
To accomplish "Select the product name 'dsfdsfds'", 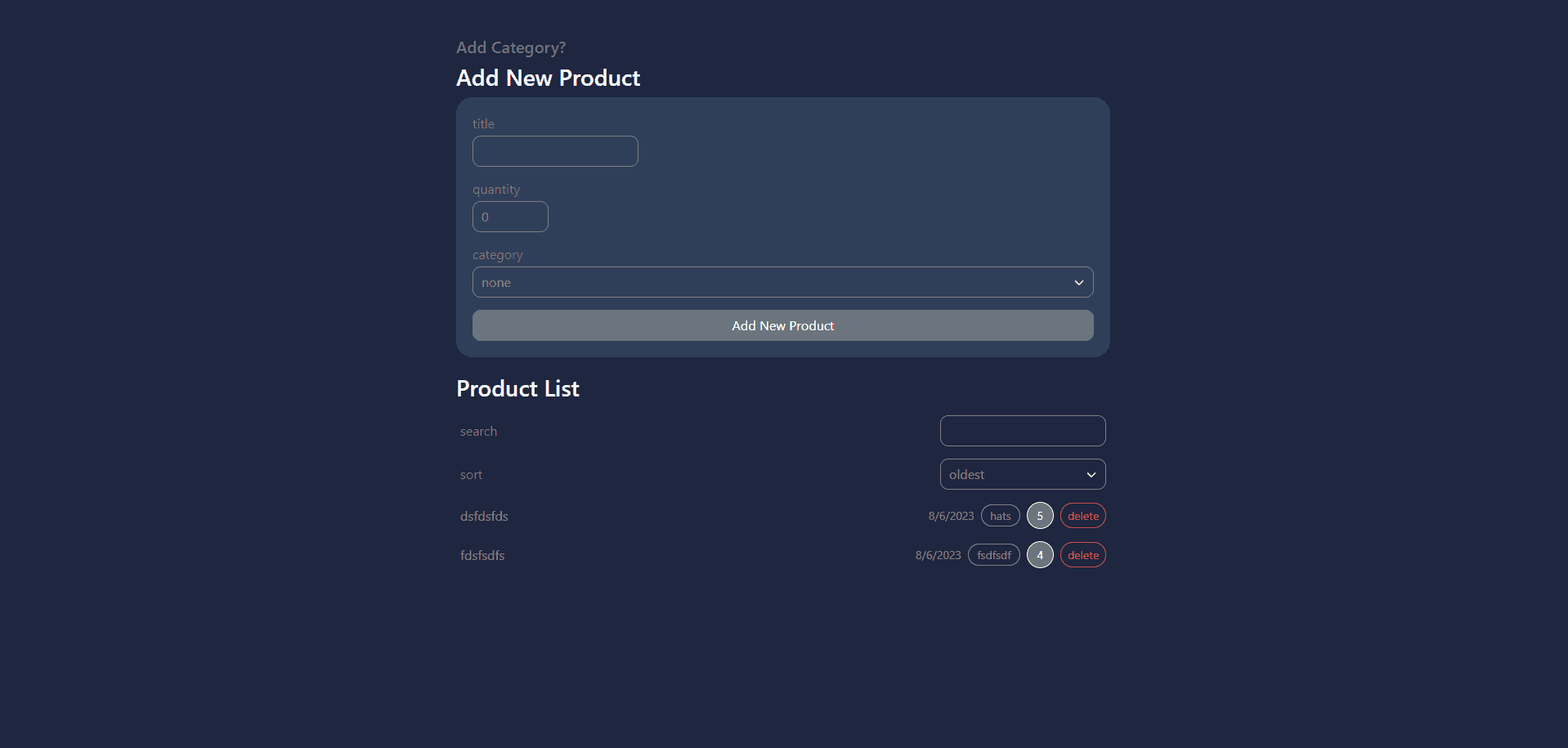I will (483, 516).
